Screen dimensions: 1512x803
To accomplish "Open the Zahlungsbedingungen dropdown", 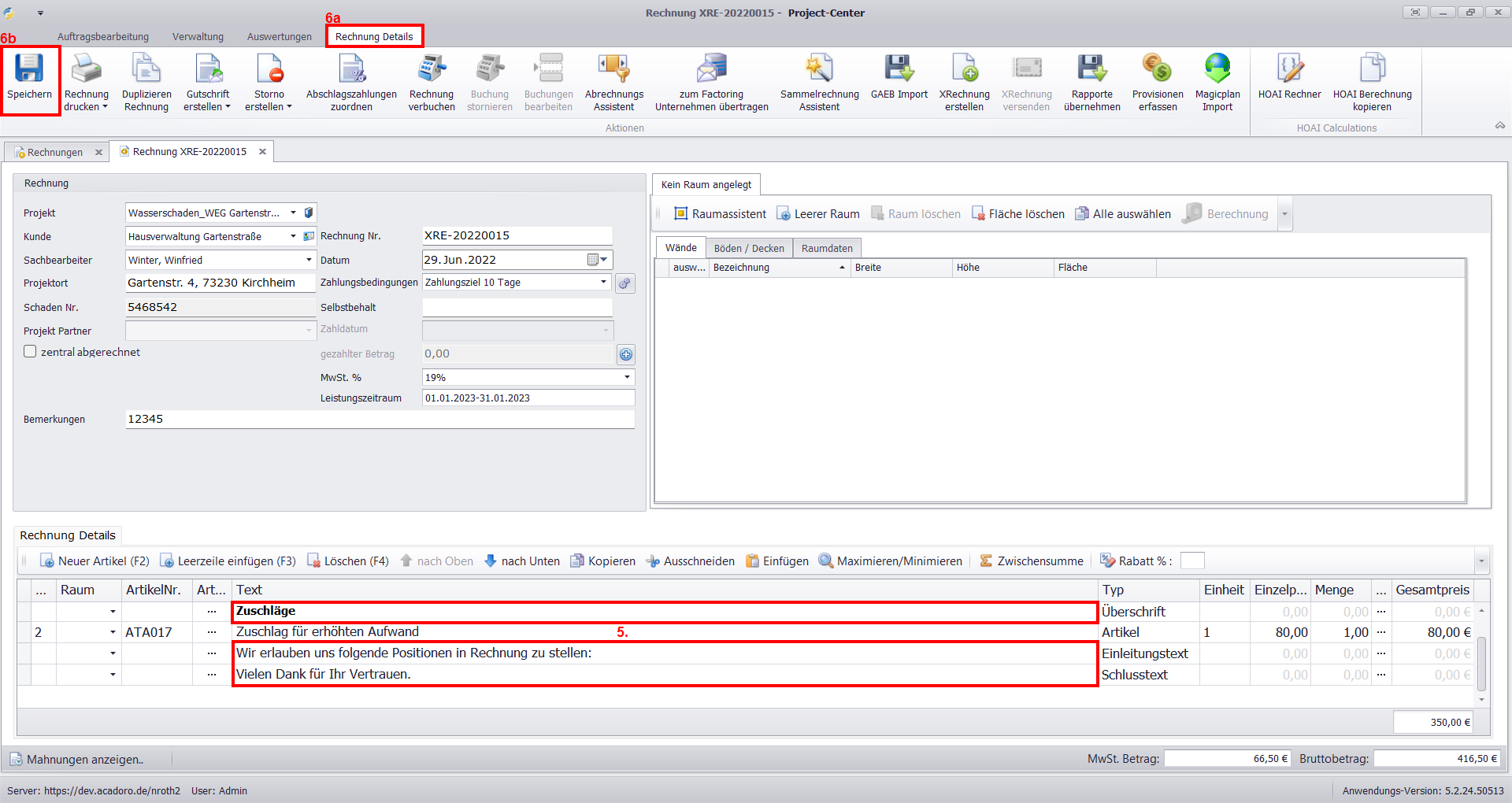I will (x=603, y=282).
